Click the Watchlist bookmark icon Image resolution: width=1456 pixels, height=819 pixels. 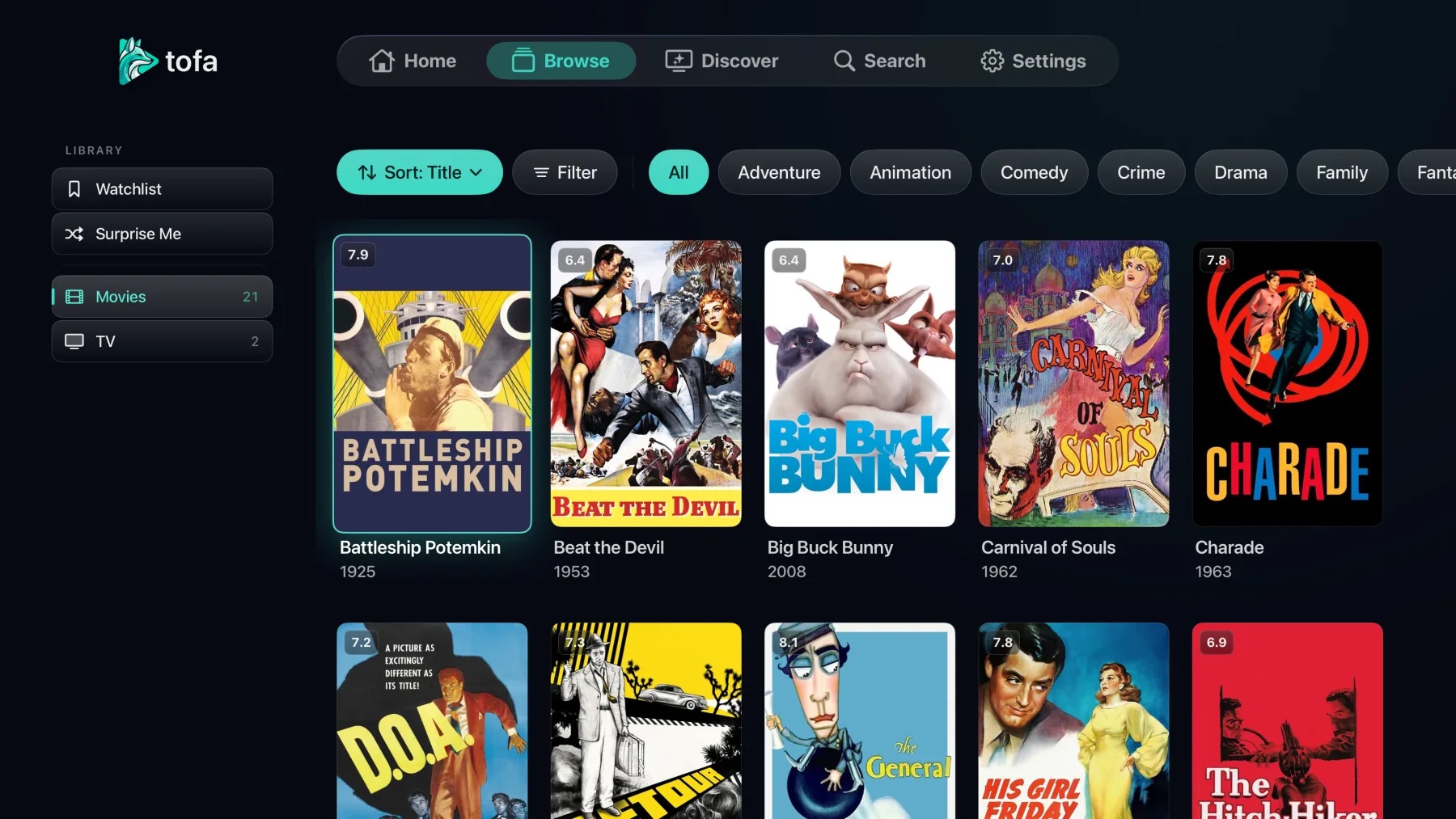[74, 189]
